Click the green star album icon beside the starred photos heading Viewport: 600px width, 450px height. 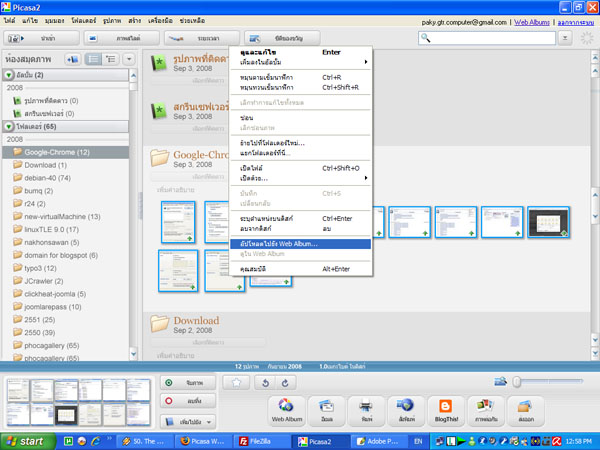coord(158,63)
